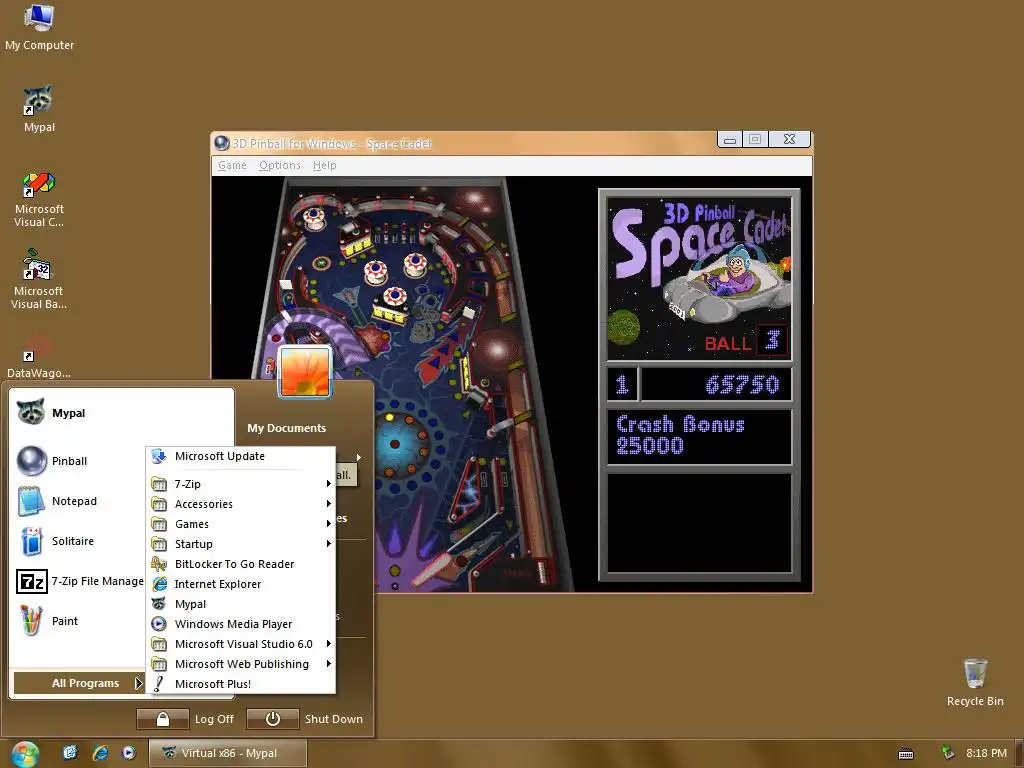Viewport: 1024px width, 768px height.
Task: Select the Recycle Bin desktop icon
Action: click(x=975, y=682)
